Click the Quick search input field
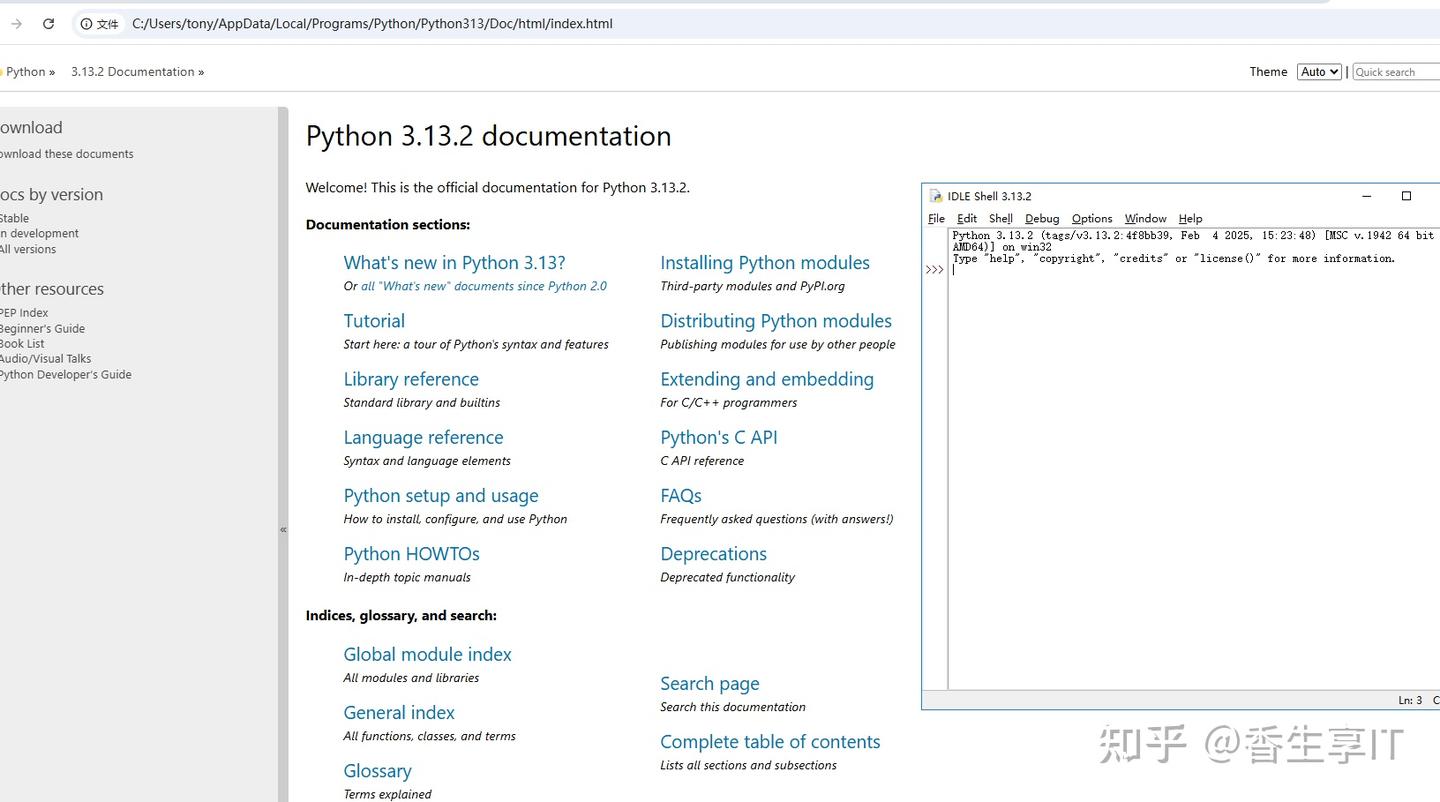This screenshot has width=1440, height=802. [x=1395, y=71]
